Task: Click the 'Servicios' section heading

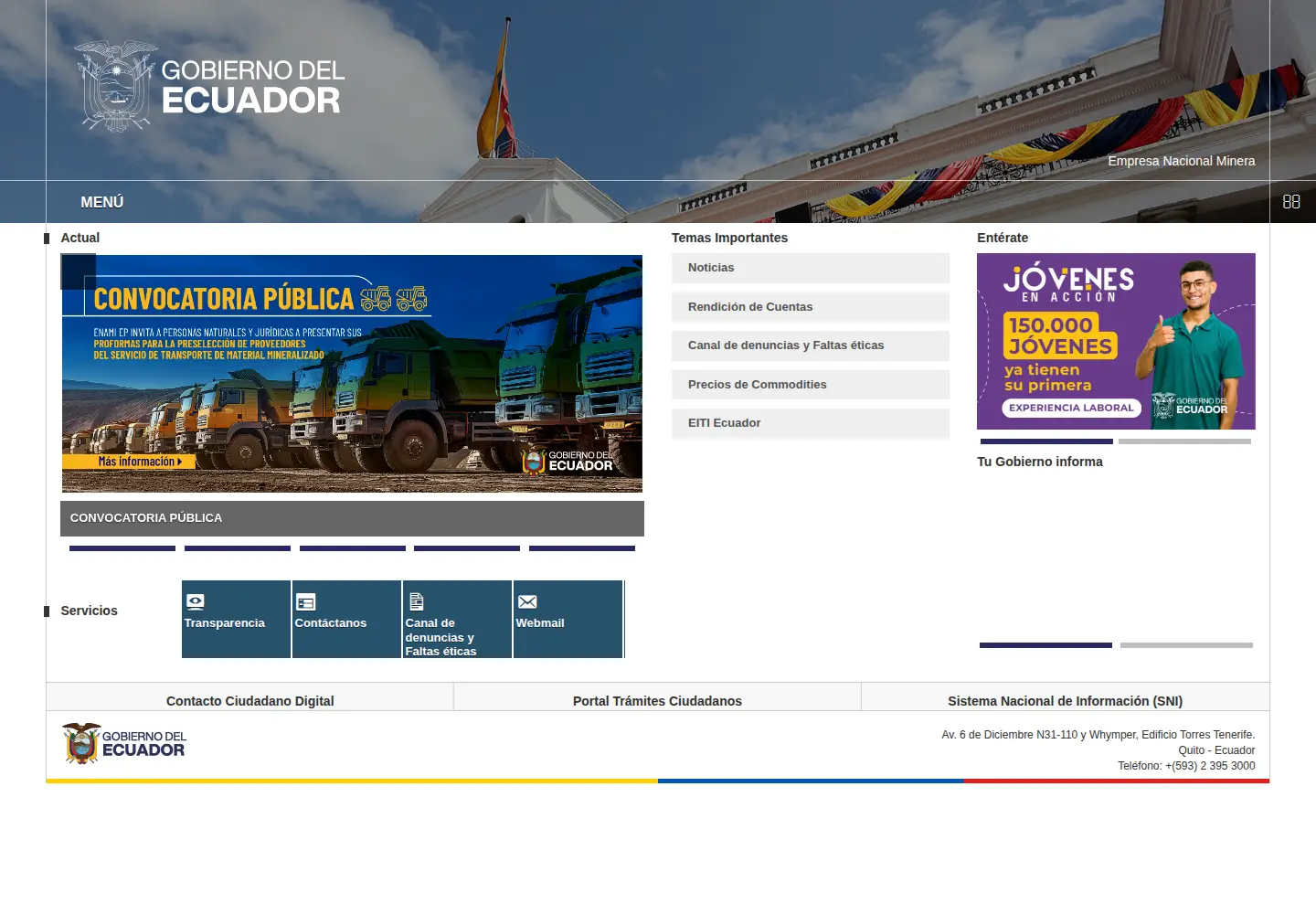Action: click(x=89, y=611)
